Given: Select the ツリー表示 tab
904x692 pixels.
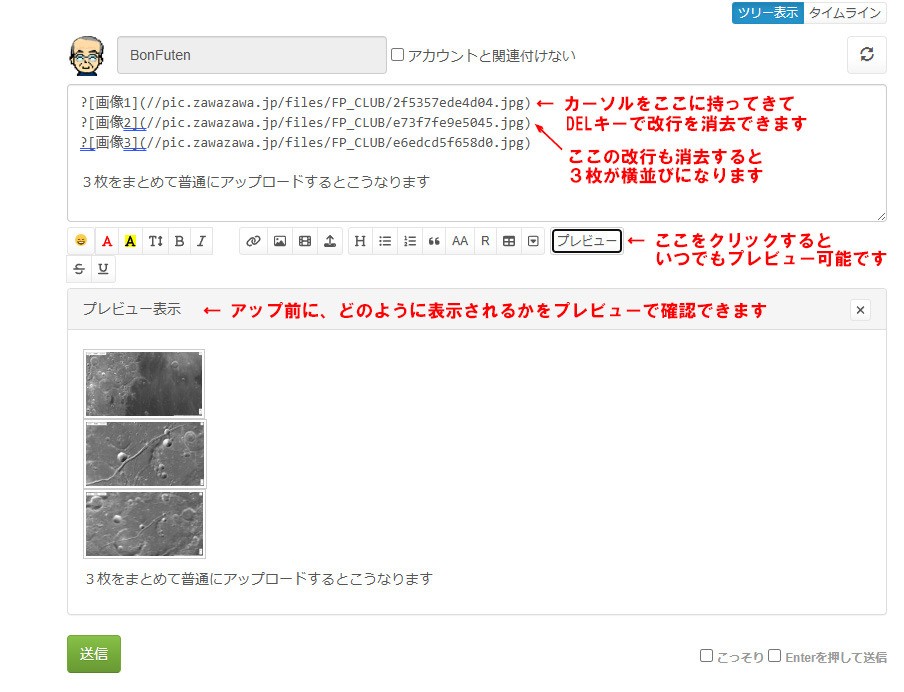Looking at the screenshot, I should click(767, 13).
